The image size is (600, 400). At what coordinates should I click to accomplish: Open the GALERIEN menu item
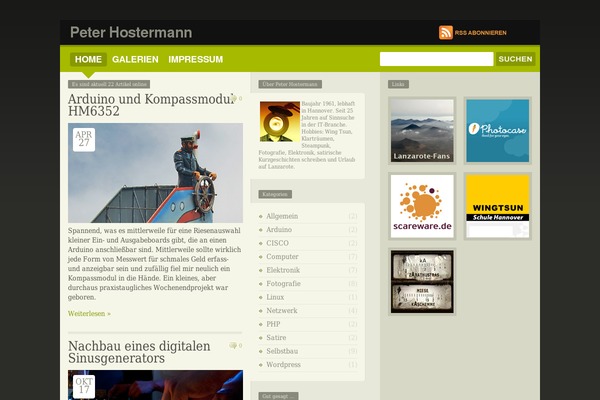coord(135,59)
